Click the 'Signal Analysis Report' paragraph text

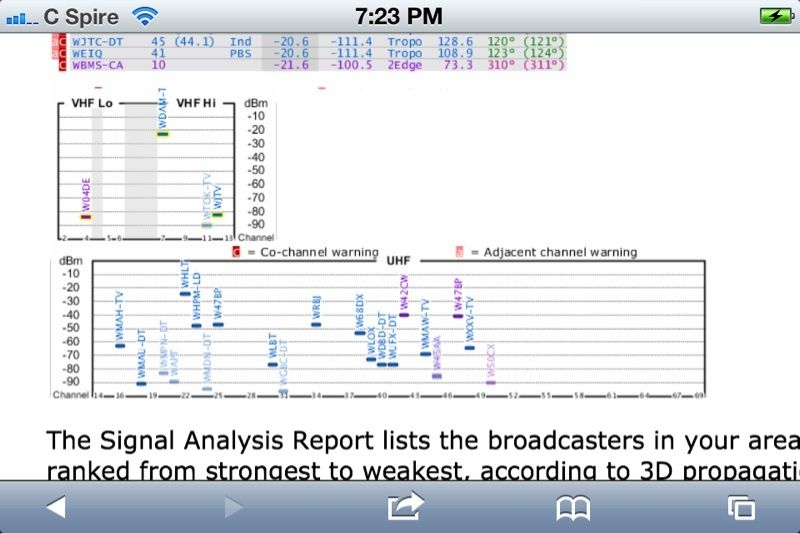[x=422, y=454]
